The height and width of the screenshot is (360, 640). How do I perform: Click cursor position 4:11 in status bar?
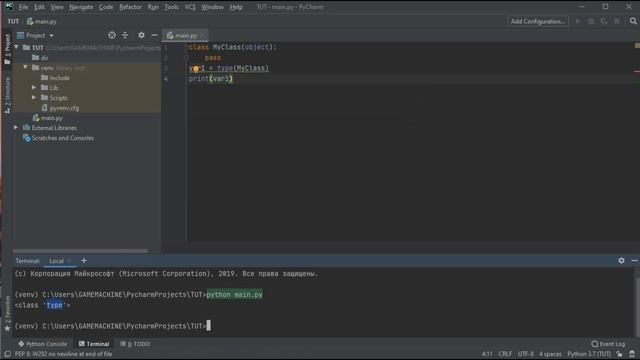point(487,354)
